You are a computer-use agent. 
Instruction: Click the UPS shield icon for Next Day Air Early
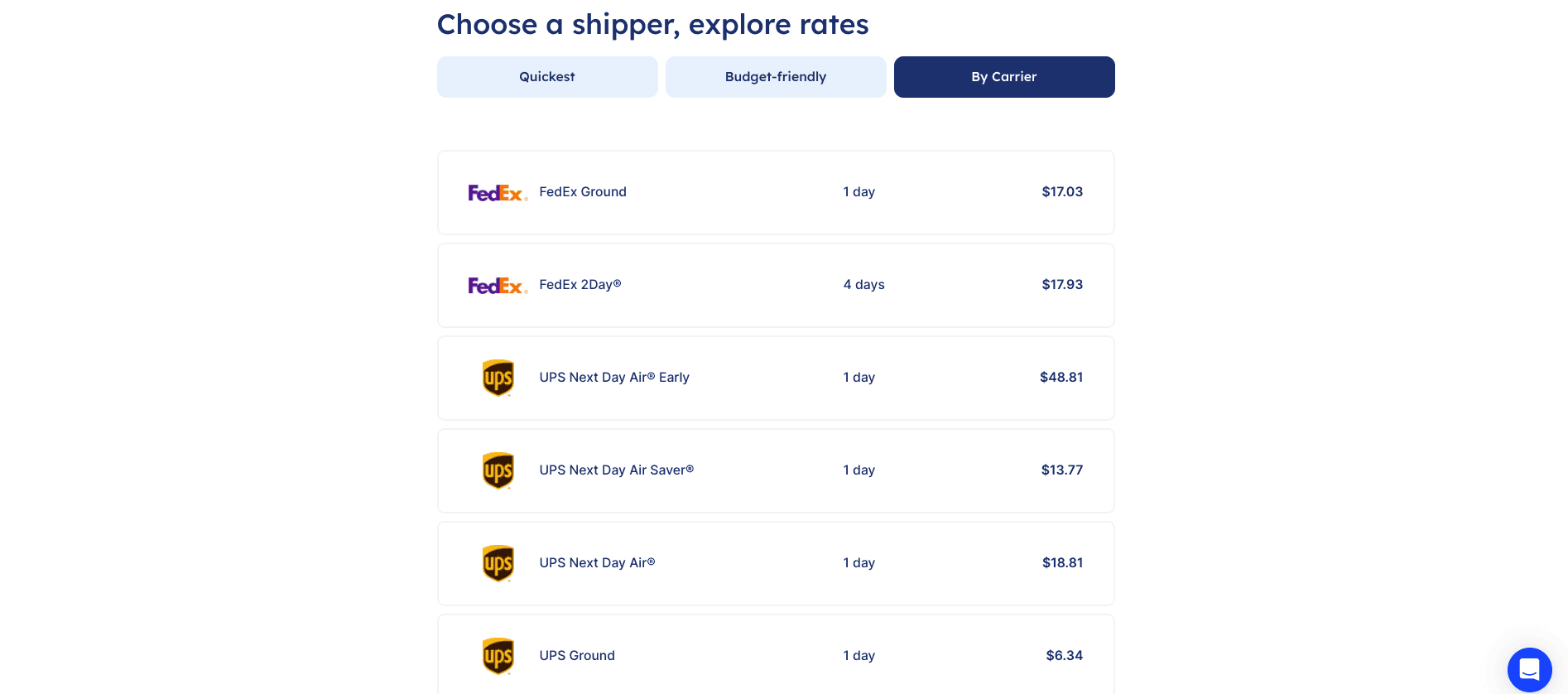pos(498,378)
